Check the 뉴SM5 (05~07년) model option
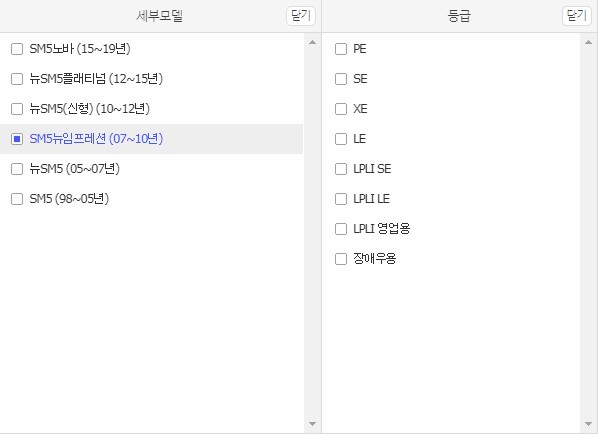The image size is (598, 434). click(x=17, y=169)
